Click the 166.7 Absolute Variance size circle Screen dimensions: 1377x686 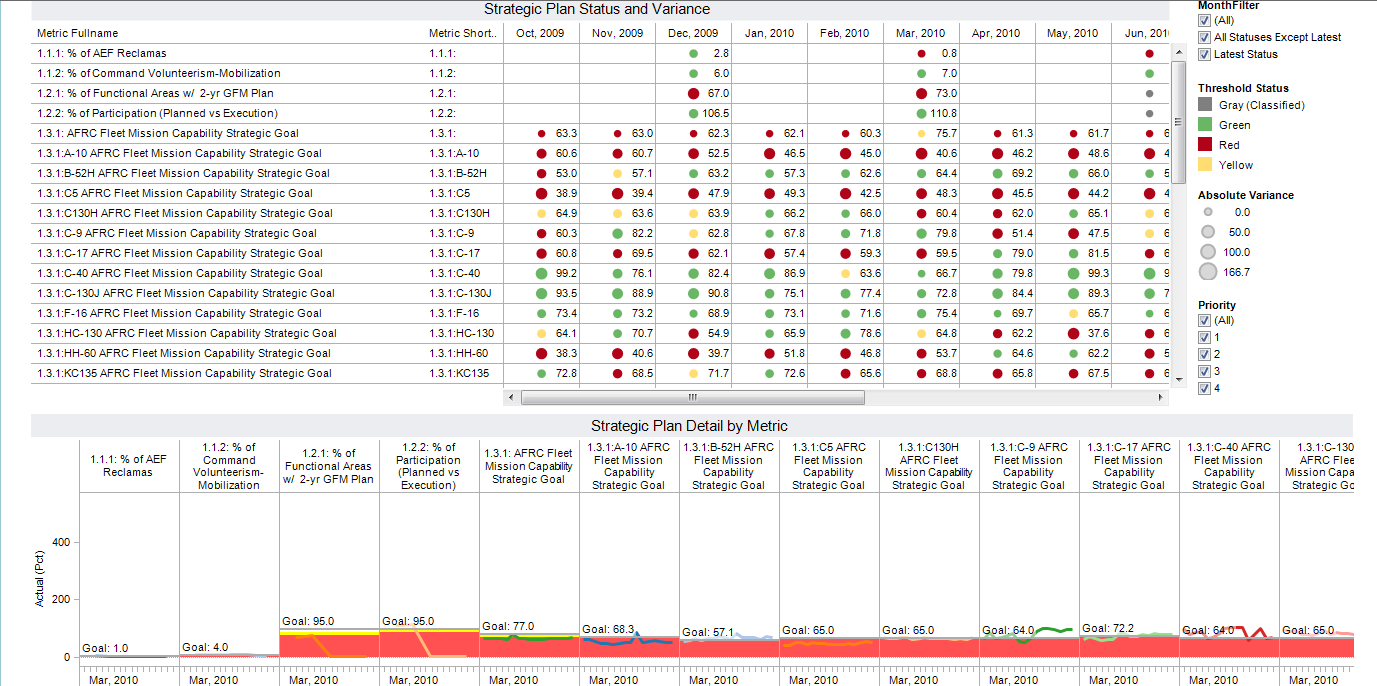(x=1208, y=271)
